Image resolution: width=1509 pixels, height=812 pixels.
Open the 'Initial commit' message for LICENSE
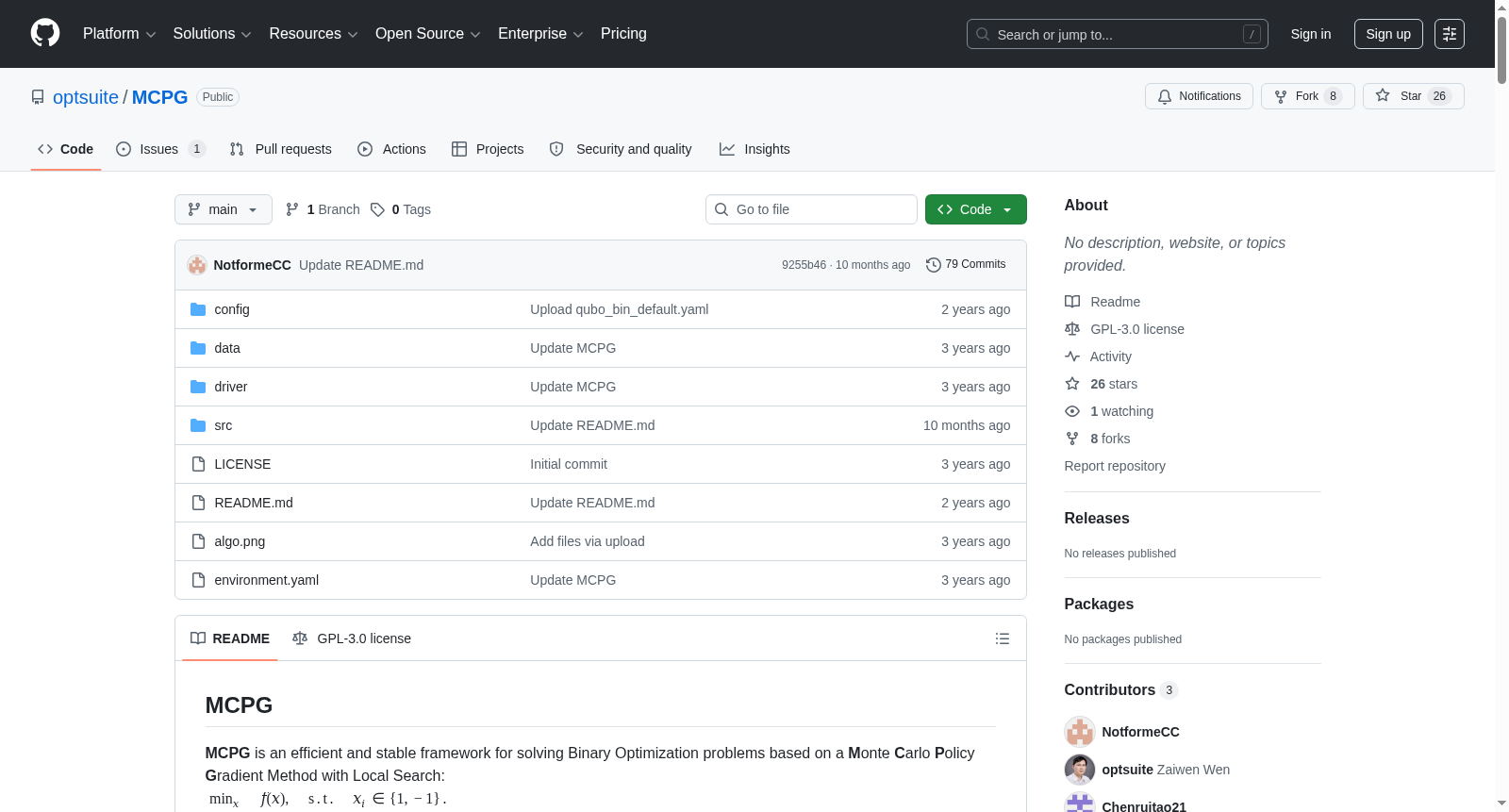[x=569, y=464]
